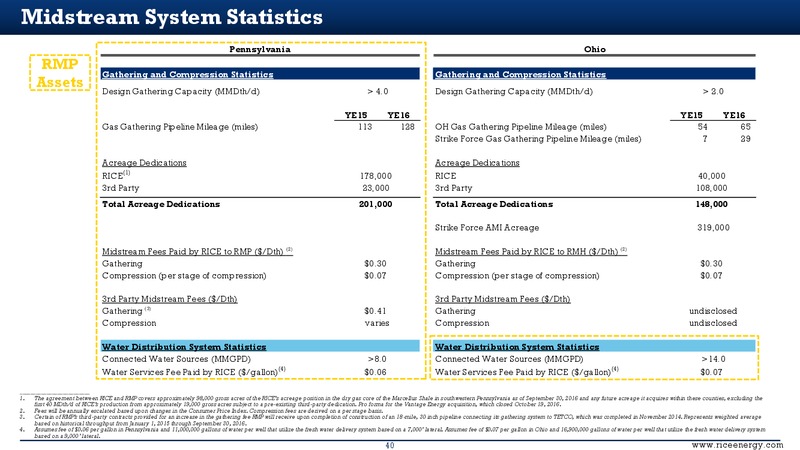Select Pennsylvania Gathering and Compression Statistics header
Screen dimensions: 800x450
coord(260,74)
